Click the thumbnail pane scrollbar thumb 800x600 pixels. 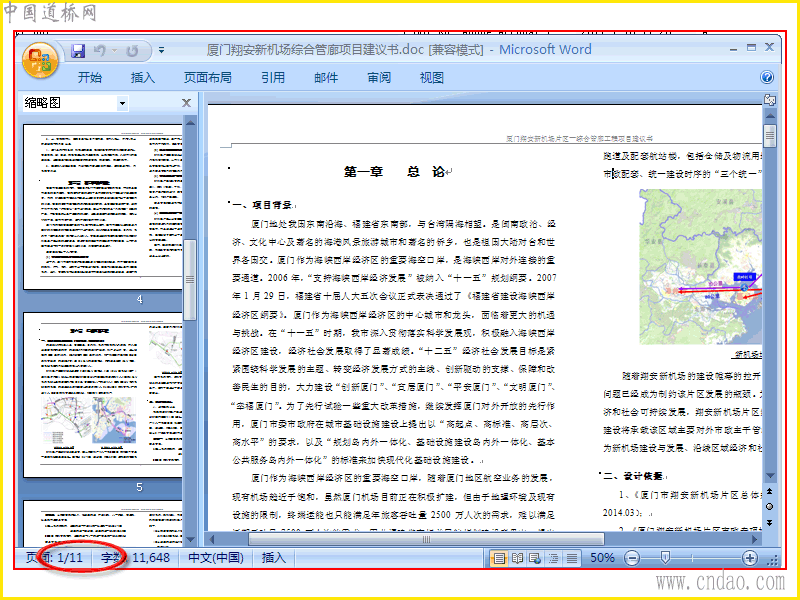point(190,280)
